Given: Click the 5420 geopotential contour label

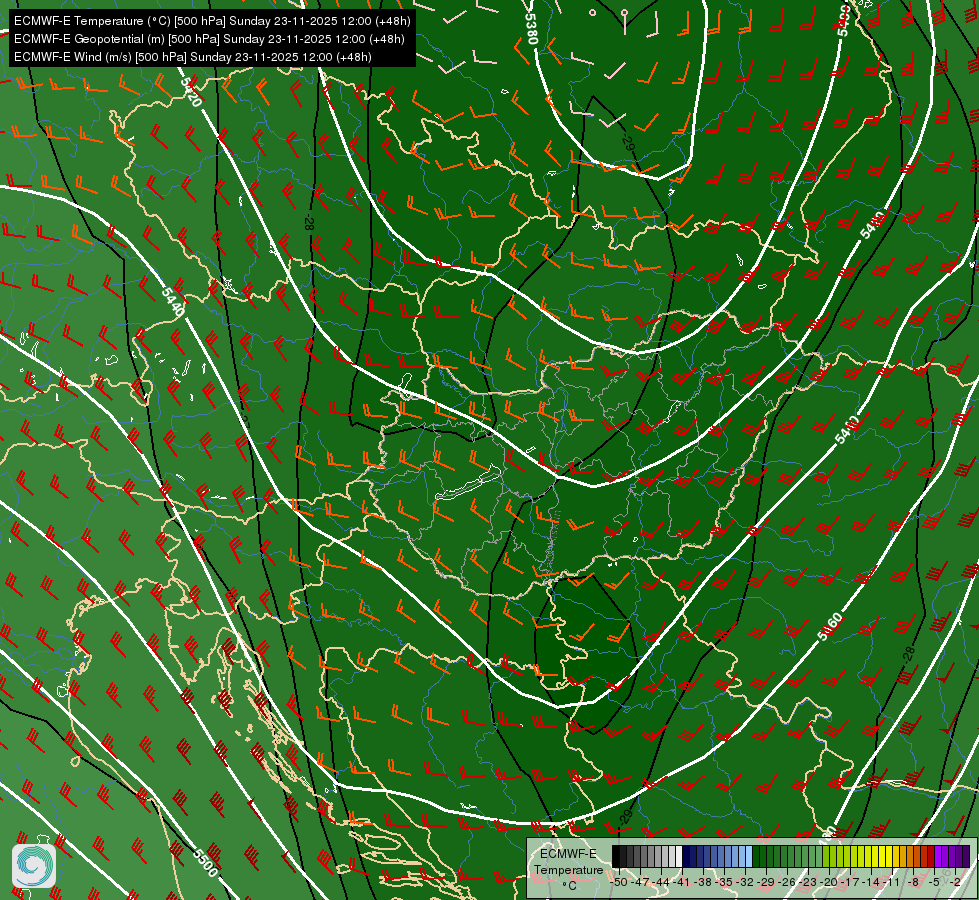Looking at the screenshot, I should click(x=191, y=92).
